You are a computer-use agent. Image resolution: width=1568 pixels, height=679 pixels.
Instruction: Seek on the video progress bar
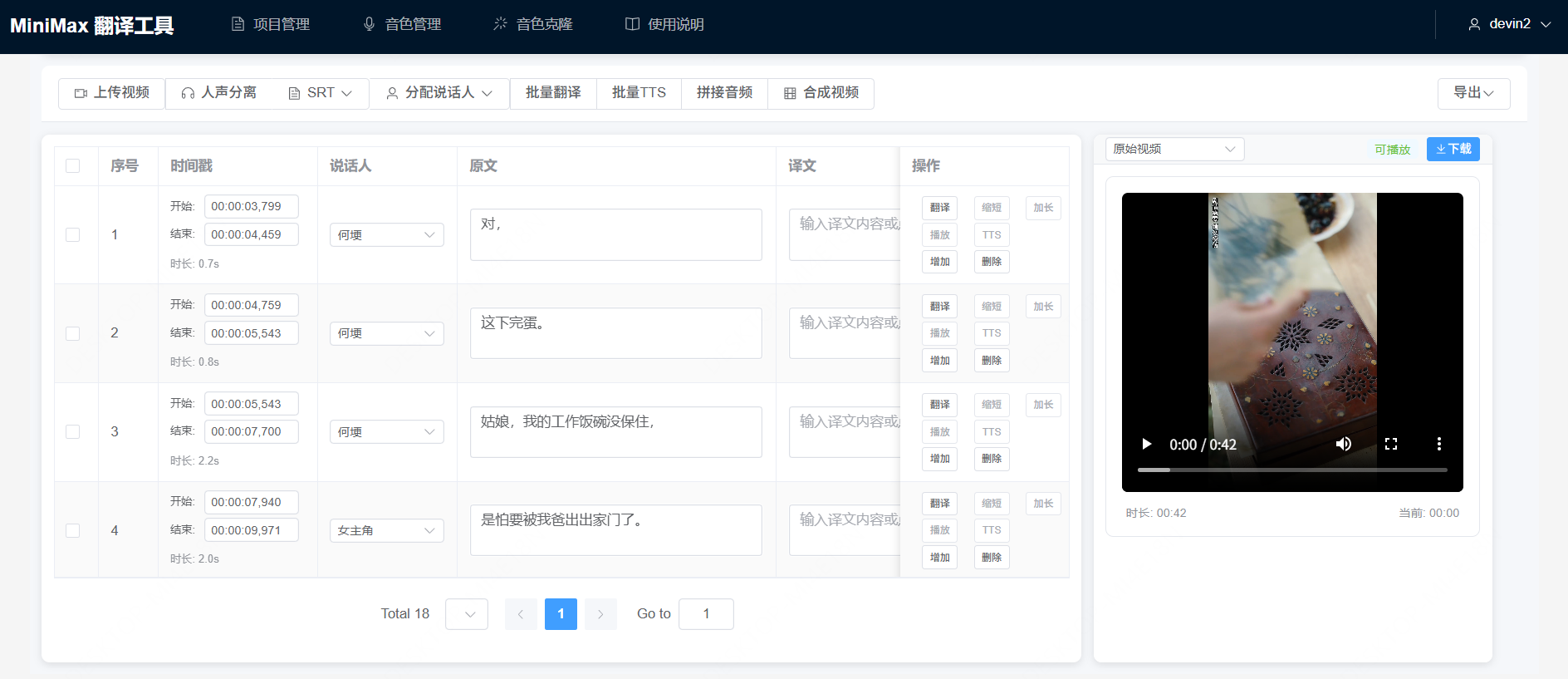(1292, 470)
